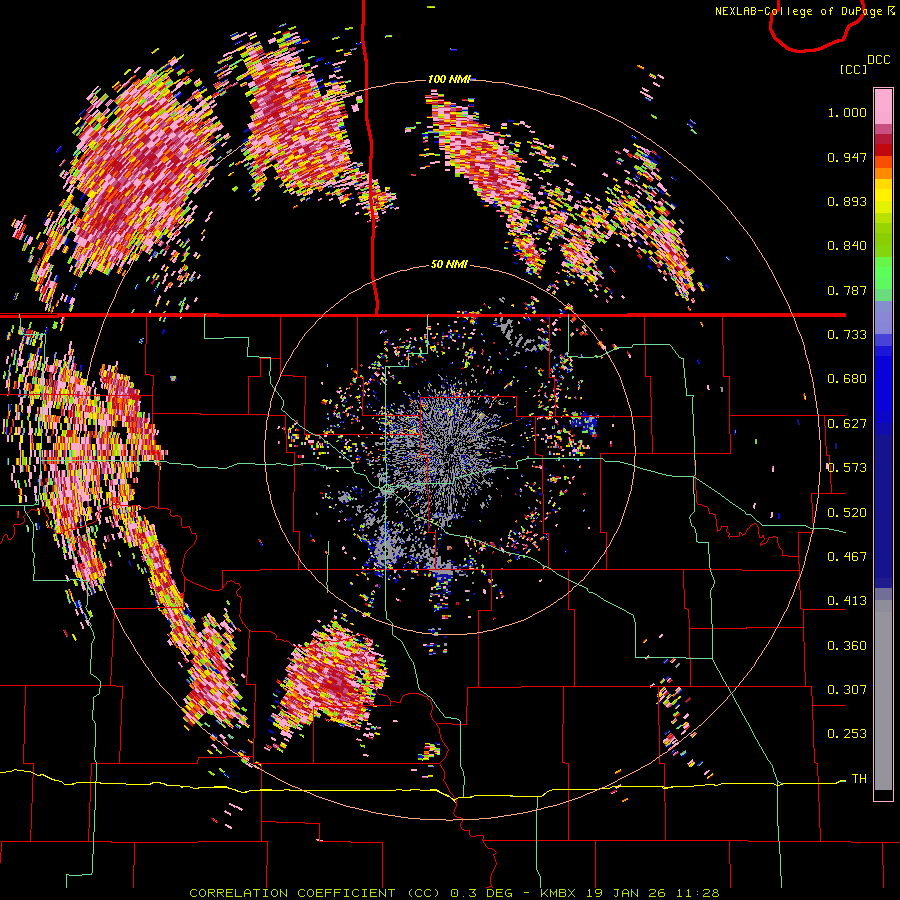The image size is (900, 900).
Task: Click the 0.253 scale value
Action: (x=847, y=734)
